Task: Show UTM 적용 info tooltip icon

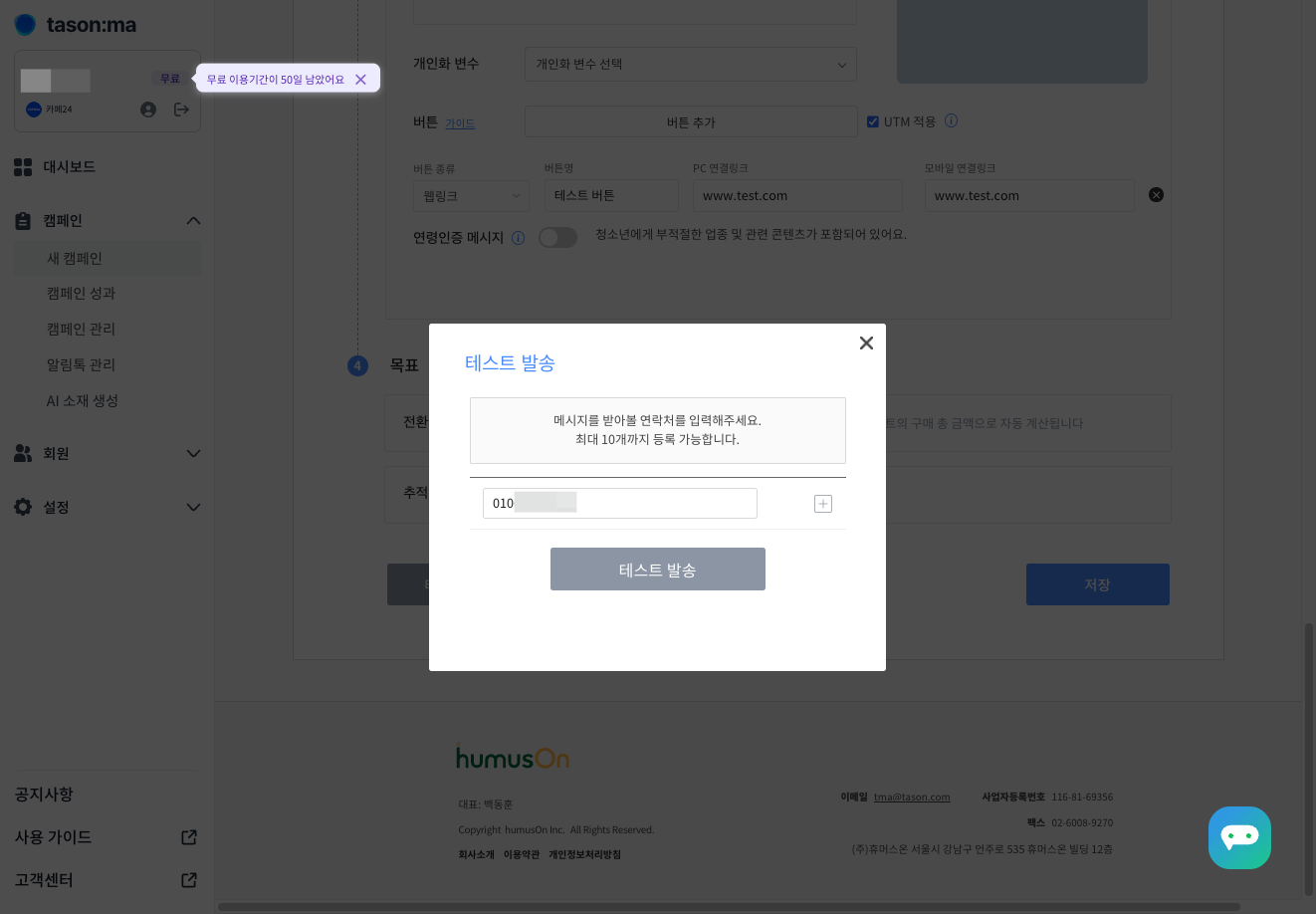Action: (x=951, y=121)
